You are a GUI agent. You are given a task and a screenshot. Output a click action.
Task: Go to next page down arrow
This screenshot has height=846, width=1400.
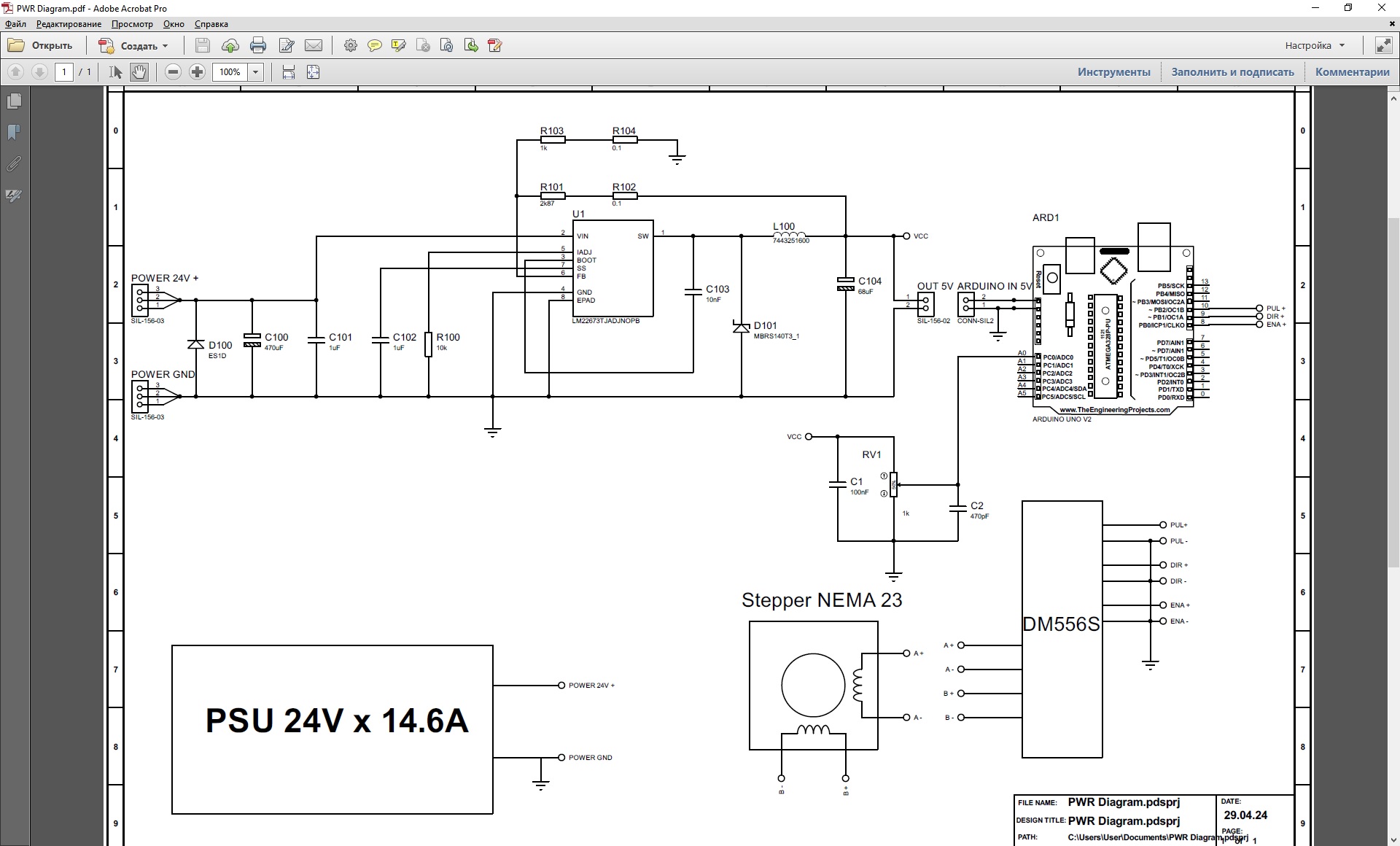pos(40,71)
